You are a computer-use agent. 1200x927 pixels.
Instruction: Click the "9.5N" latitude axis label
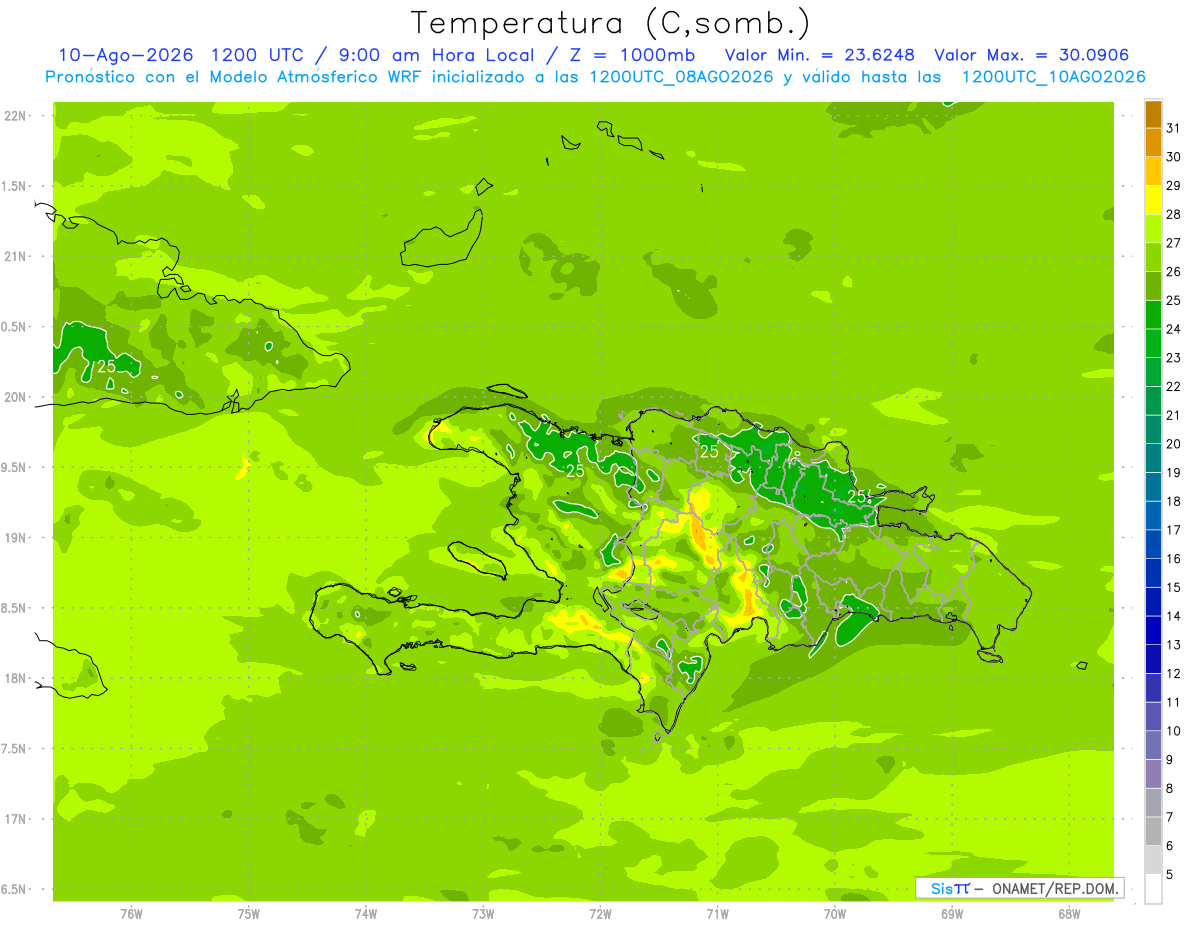tap(15, 468)
